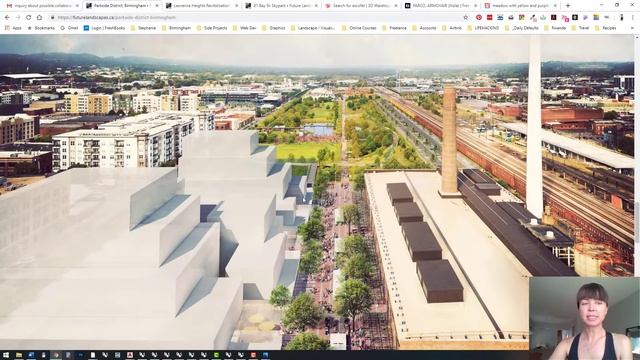640x360 pixels.
Task: Open the red Acrobat taskbar icon
Action: [x=129, y=355]
